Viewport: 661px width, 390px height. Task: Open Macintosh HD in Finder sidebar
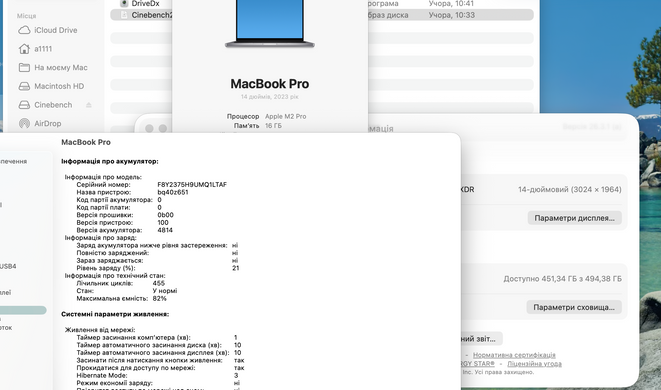51,86
